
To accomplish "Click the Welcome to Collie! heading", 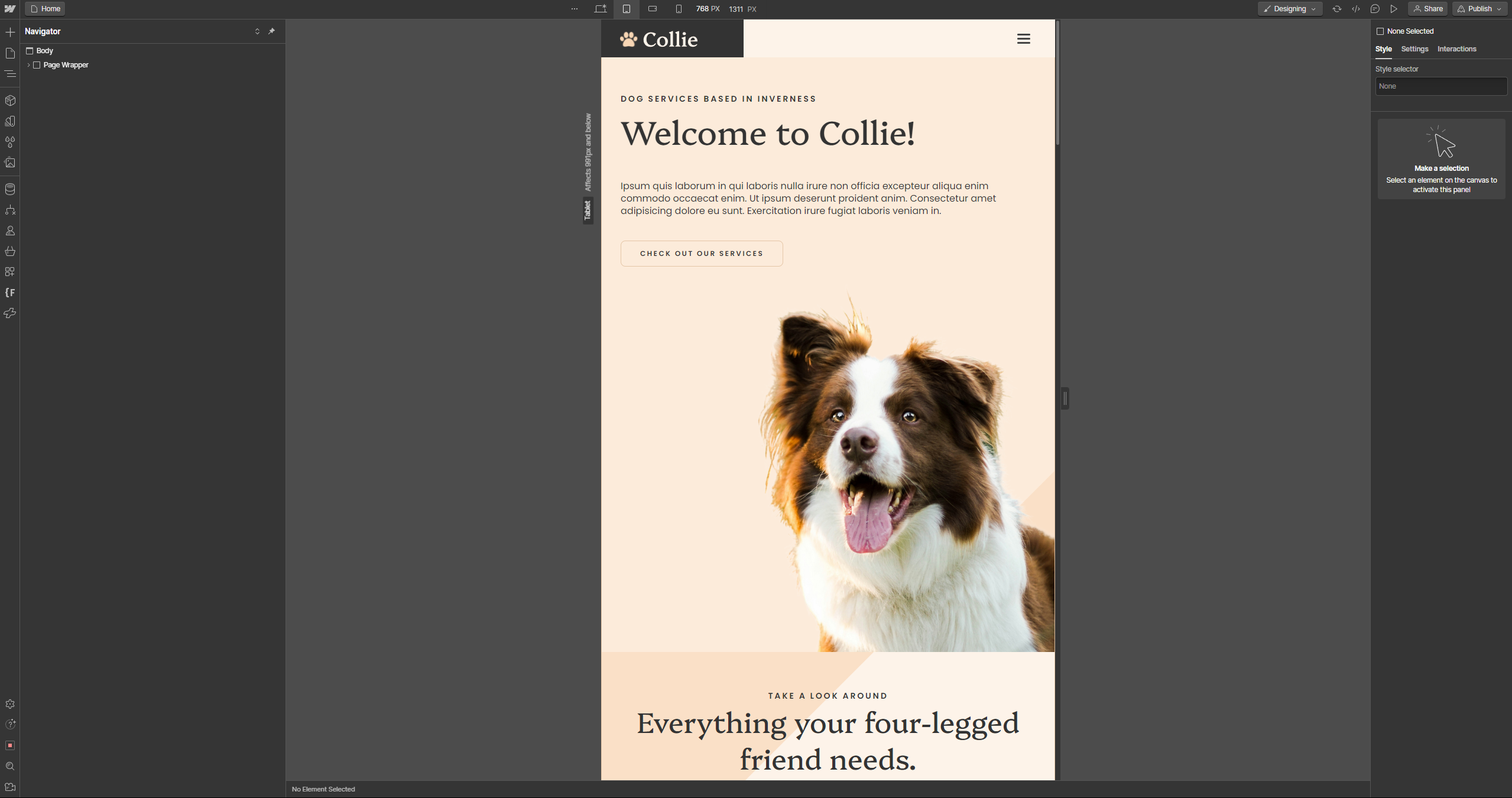I will click(768, 134).
